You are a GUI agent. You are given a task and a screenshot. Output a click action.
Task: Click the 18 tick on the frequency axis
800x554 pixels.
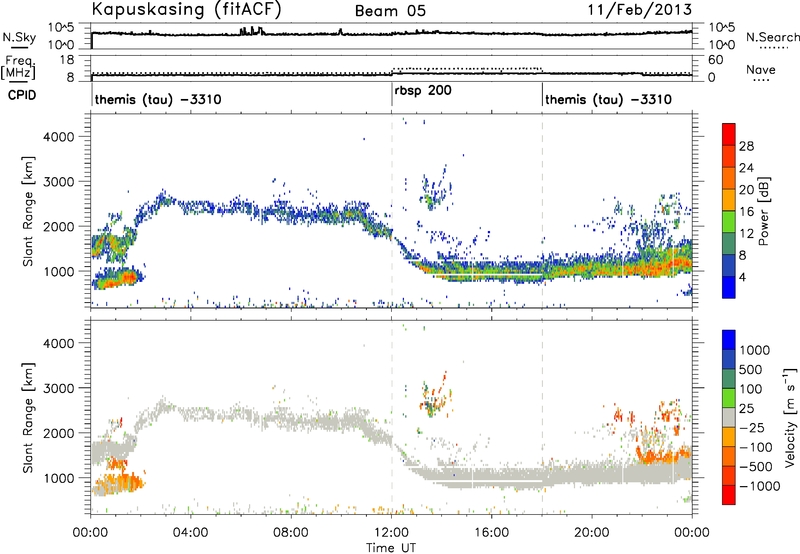[x=67, y=60]
